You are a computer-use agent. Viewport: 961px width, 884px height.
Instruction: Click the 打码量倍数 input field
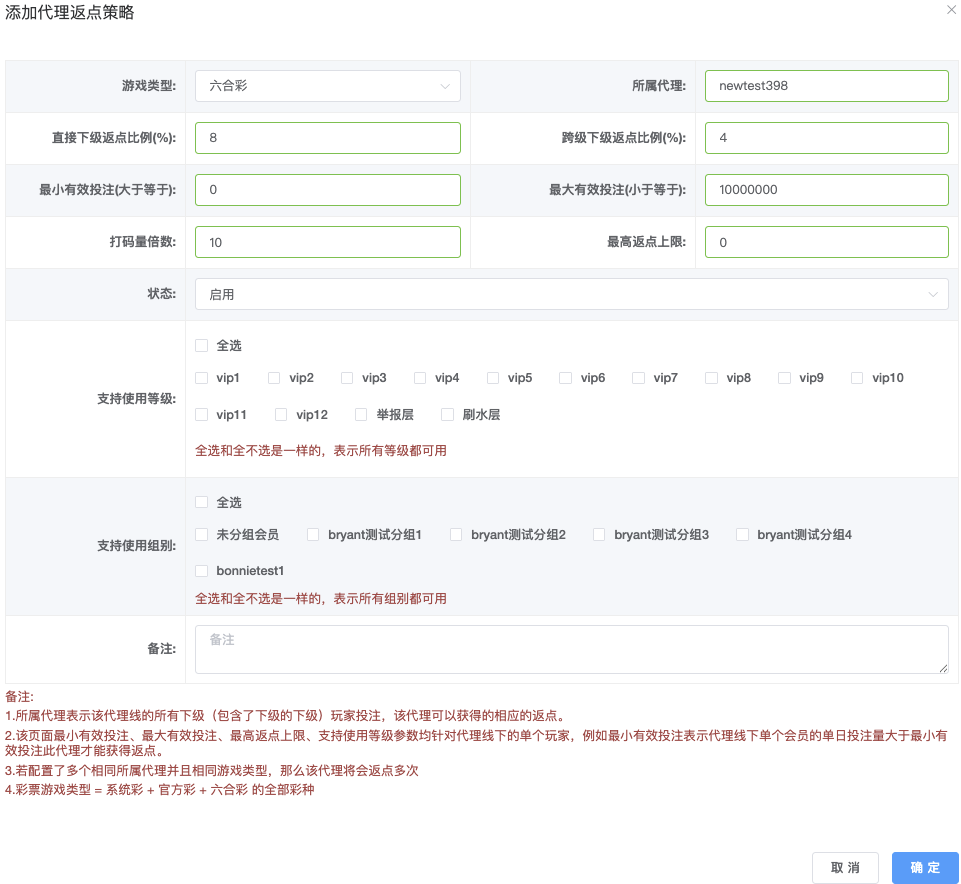click(x=327, y=242)
